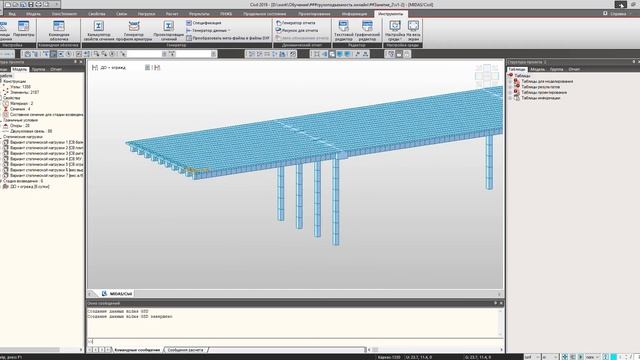Select Вариант статической нагрузки 4 row
640x360 pixels.
pyautogui.click(x=46, y=159)
